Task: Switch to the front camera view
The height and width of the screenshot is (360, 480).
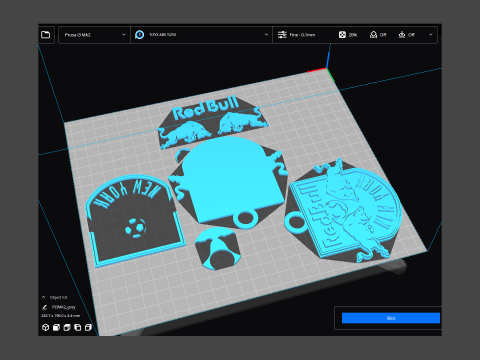Action: click(x=56, y=327)
